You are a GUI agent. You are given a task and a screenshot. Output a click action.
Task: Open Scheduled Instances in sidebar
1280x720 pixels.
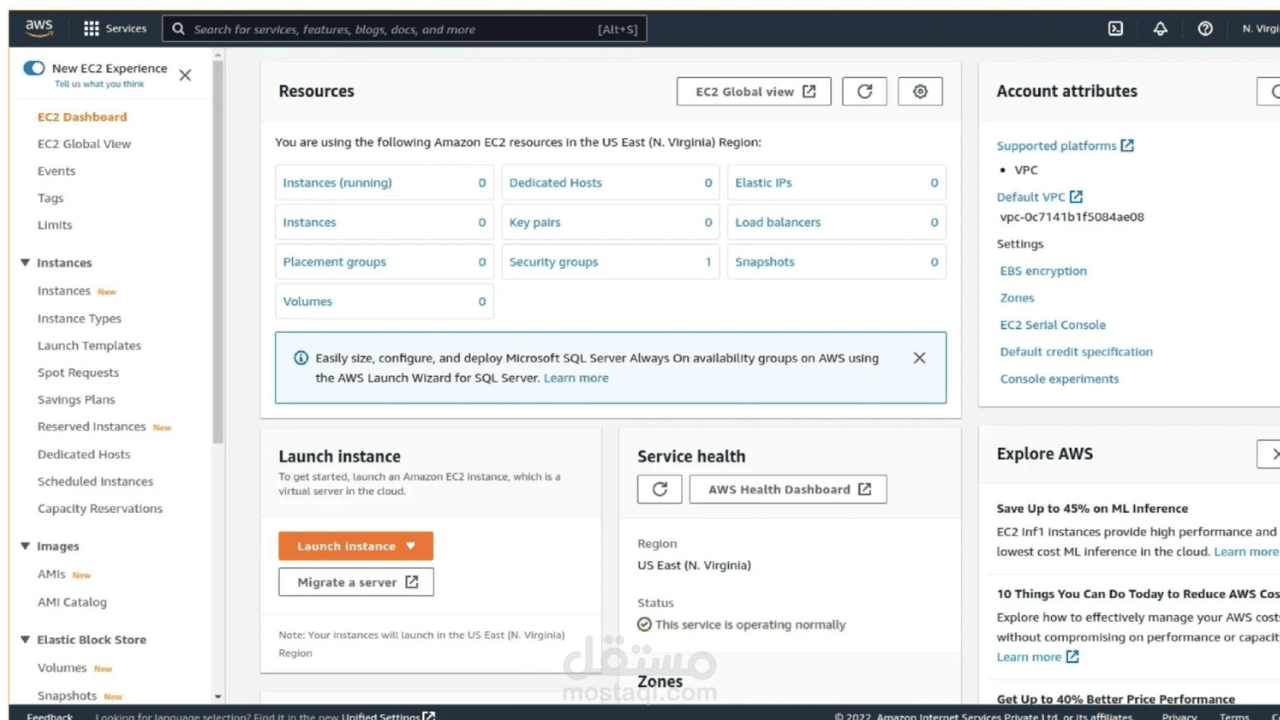tap(95, 482)
